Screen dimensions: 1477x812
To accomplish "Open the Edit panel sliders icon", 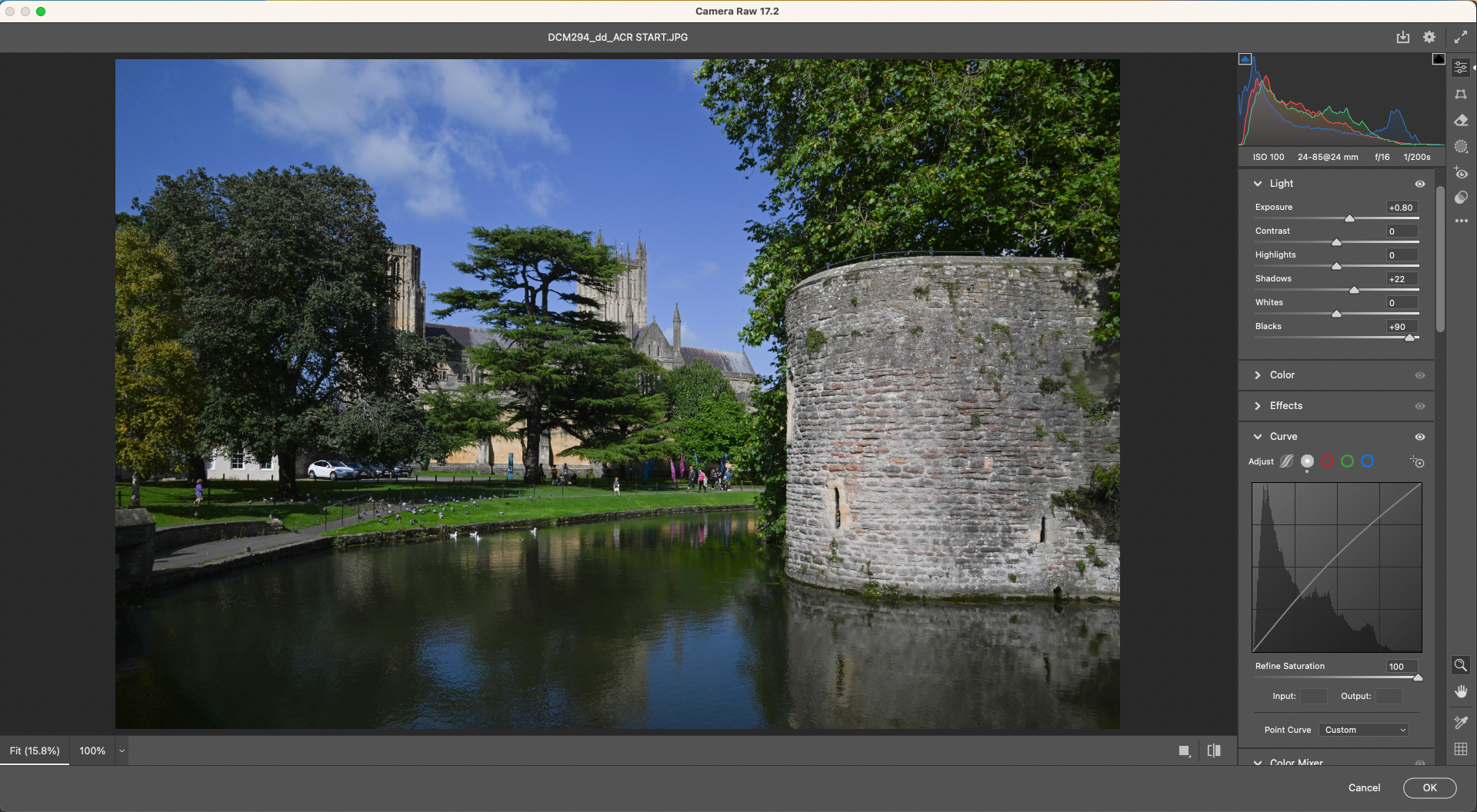I will (x=1461, y=68).
